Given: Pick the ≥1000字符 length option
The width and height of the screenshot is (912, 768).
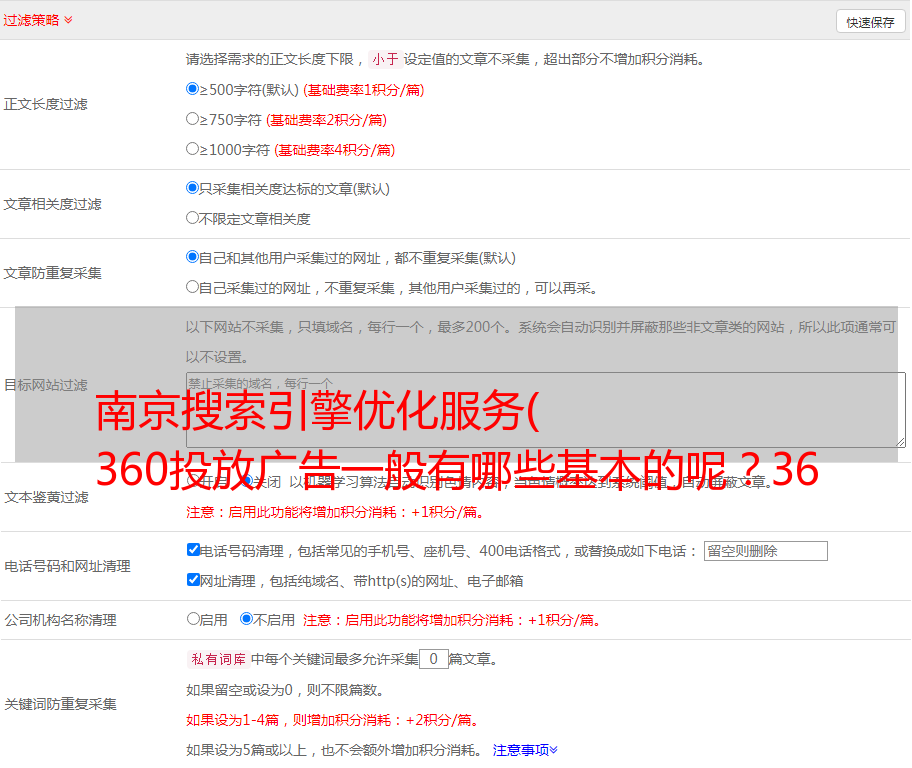Looking at the screenshot, I should click(192, 148).
